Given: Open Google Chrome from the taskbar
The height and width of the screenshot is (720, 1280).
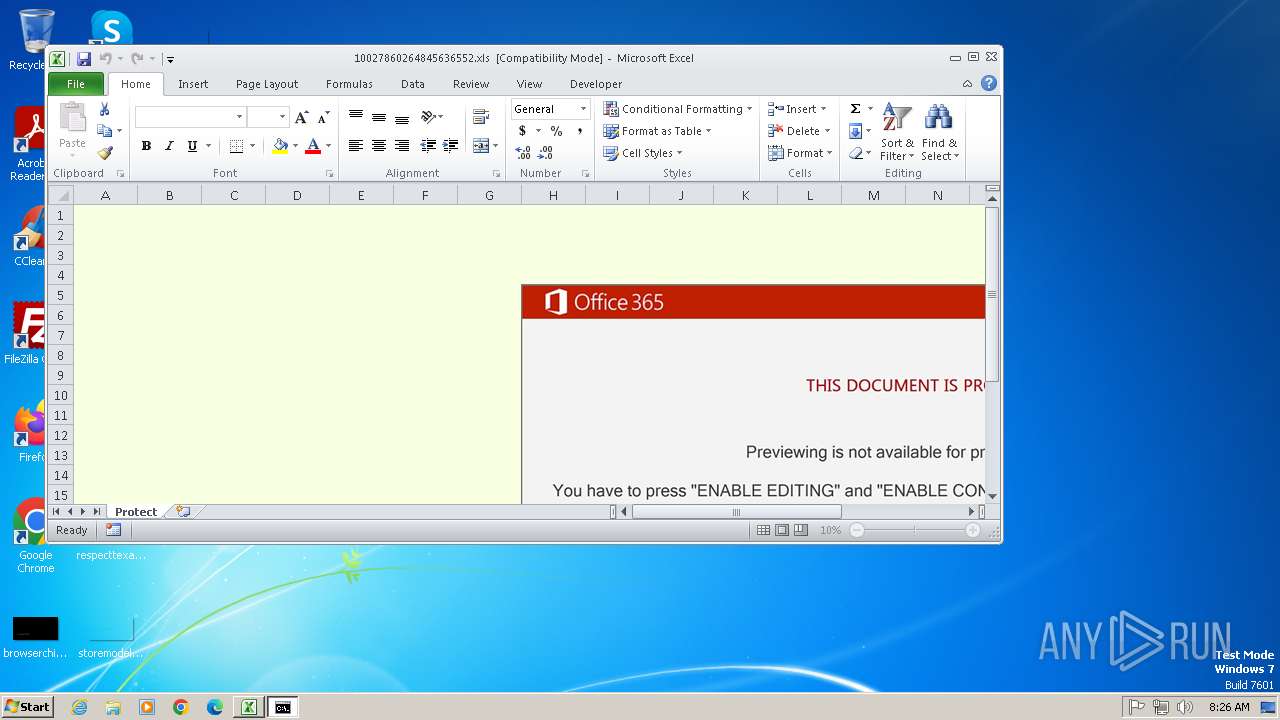Looking at the screenshot, I should (181, 707).
